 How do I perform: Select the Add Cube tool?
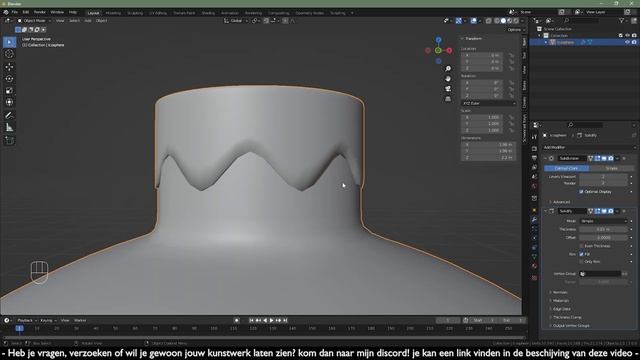click(x=9, y=140)
